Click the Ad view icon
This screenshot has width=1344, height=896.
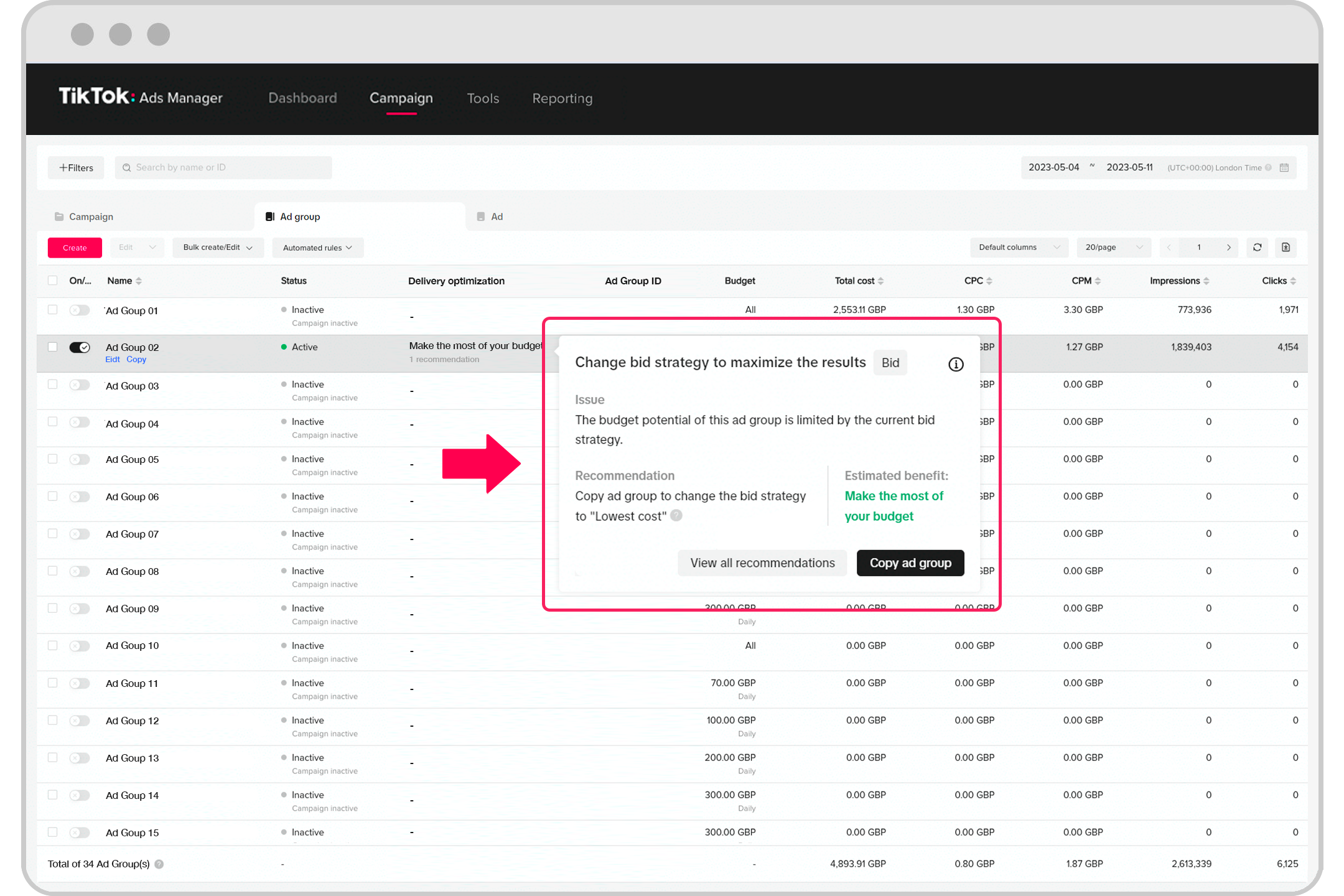[x=481, y=216]
